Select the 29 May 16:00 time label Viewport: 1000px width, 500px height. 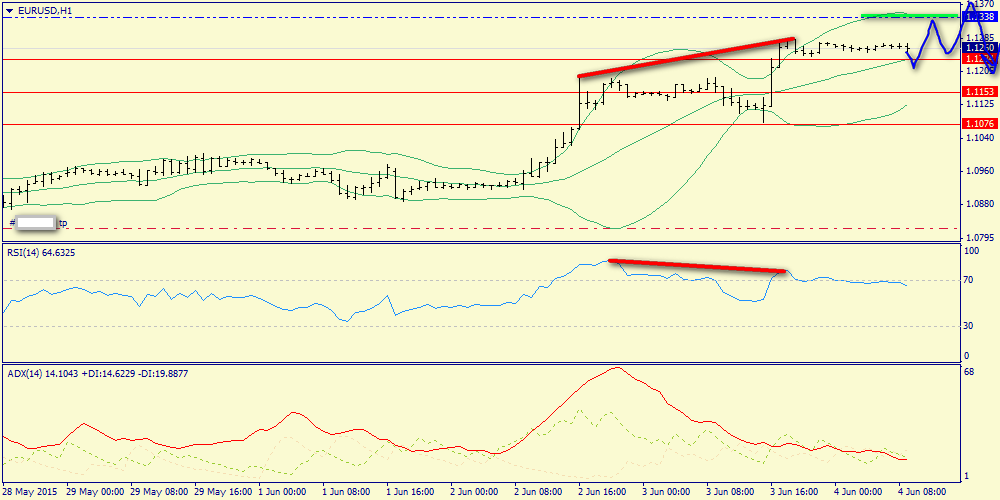(x=222, y=492)
